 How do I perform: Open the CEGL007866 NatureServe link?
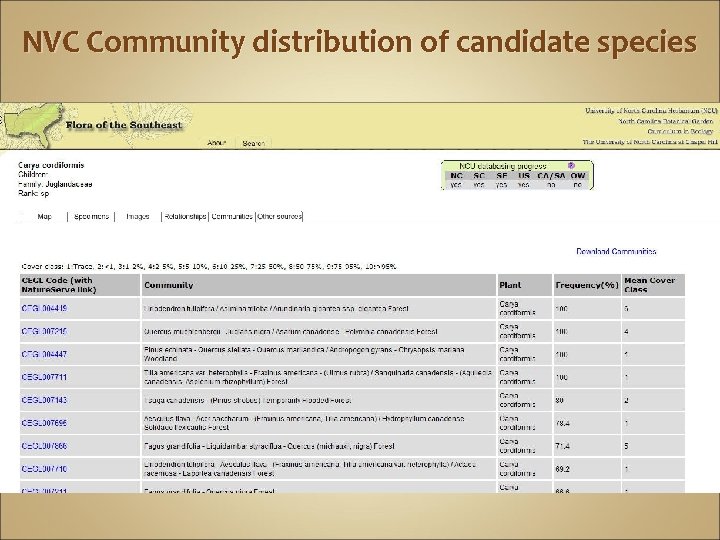tap(44, 445)
